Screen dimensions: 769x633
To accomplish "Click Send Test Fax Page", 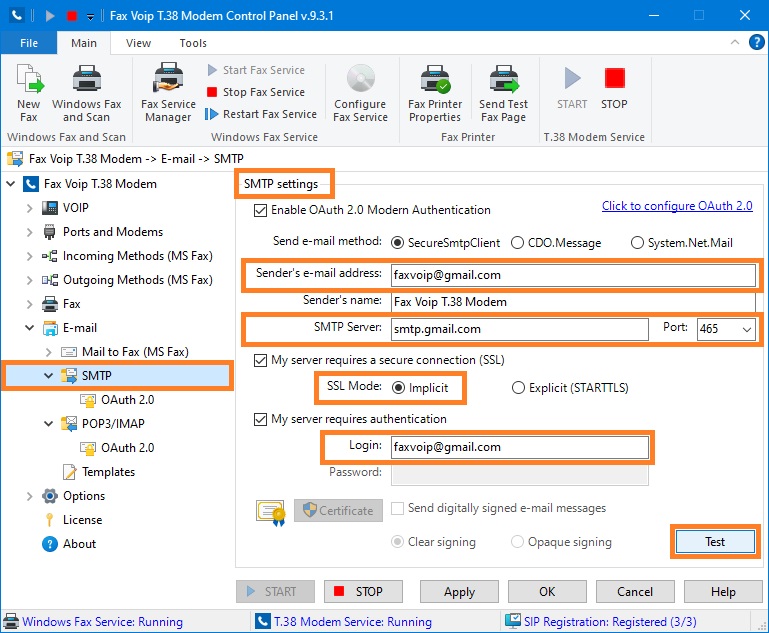I will 504,93.
